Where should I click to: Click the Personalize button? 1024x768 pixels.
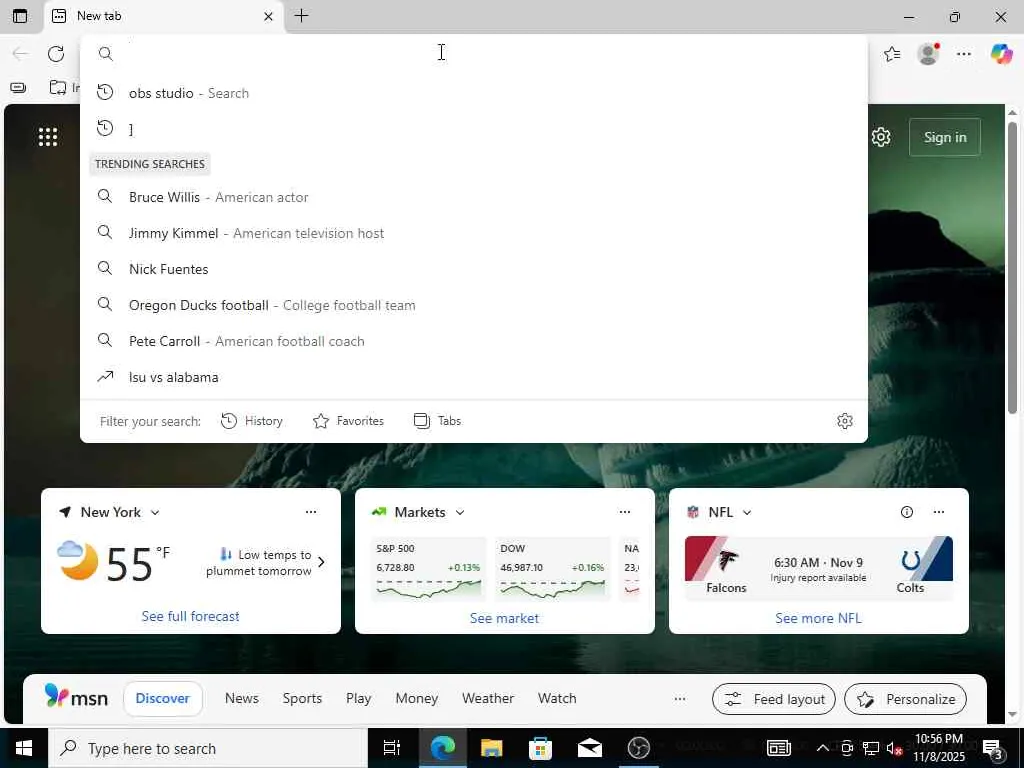tap(905, 699)
